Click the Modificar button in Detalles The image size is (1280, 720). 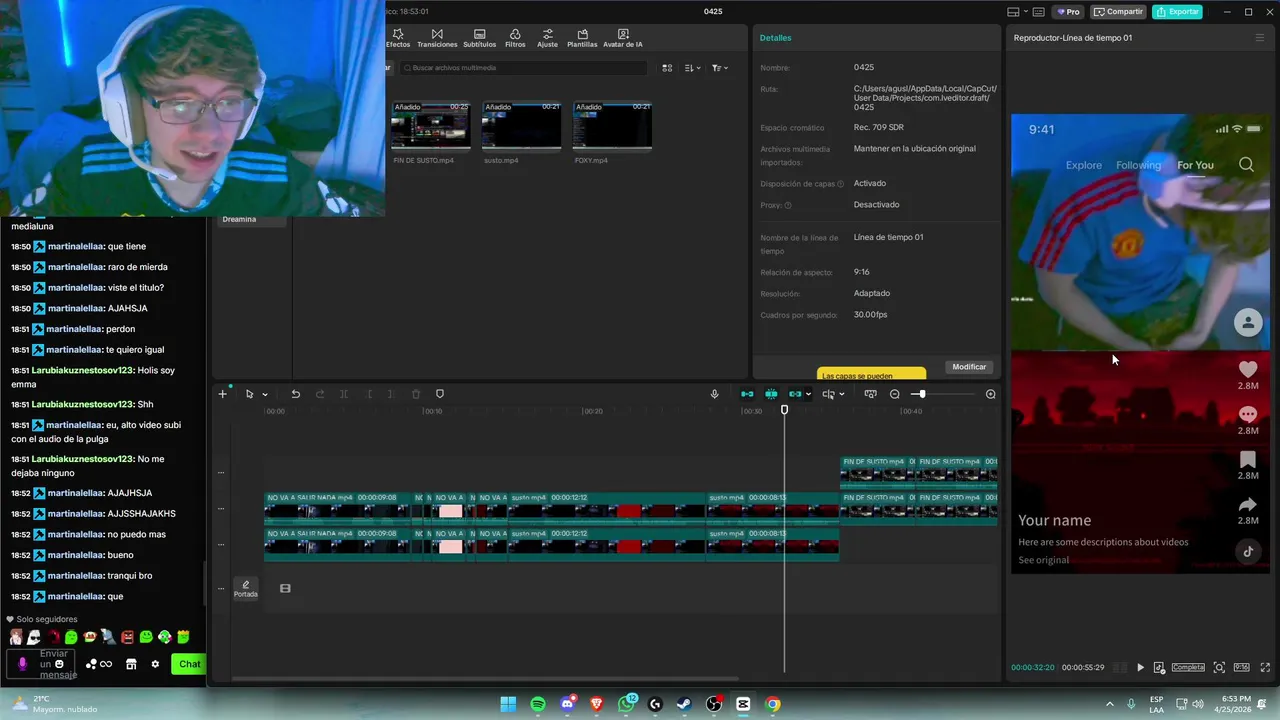pos(969,367)
